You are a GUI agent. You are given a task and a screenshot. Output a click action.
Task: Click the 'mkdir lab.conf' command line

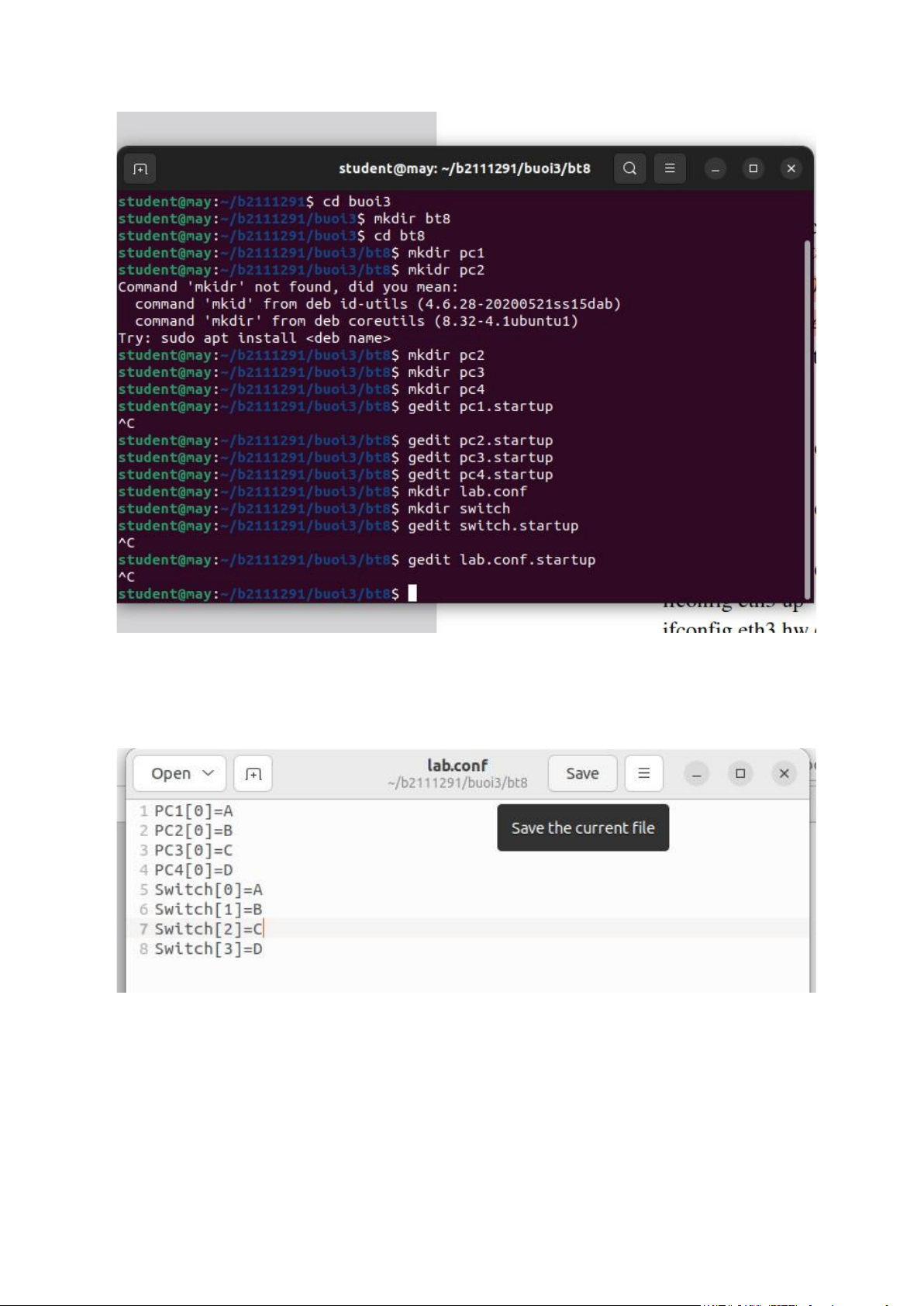(322, 492)
